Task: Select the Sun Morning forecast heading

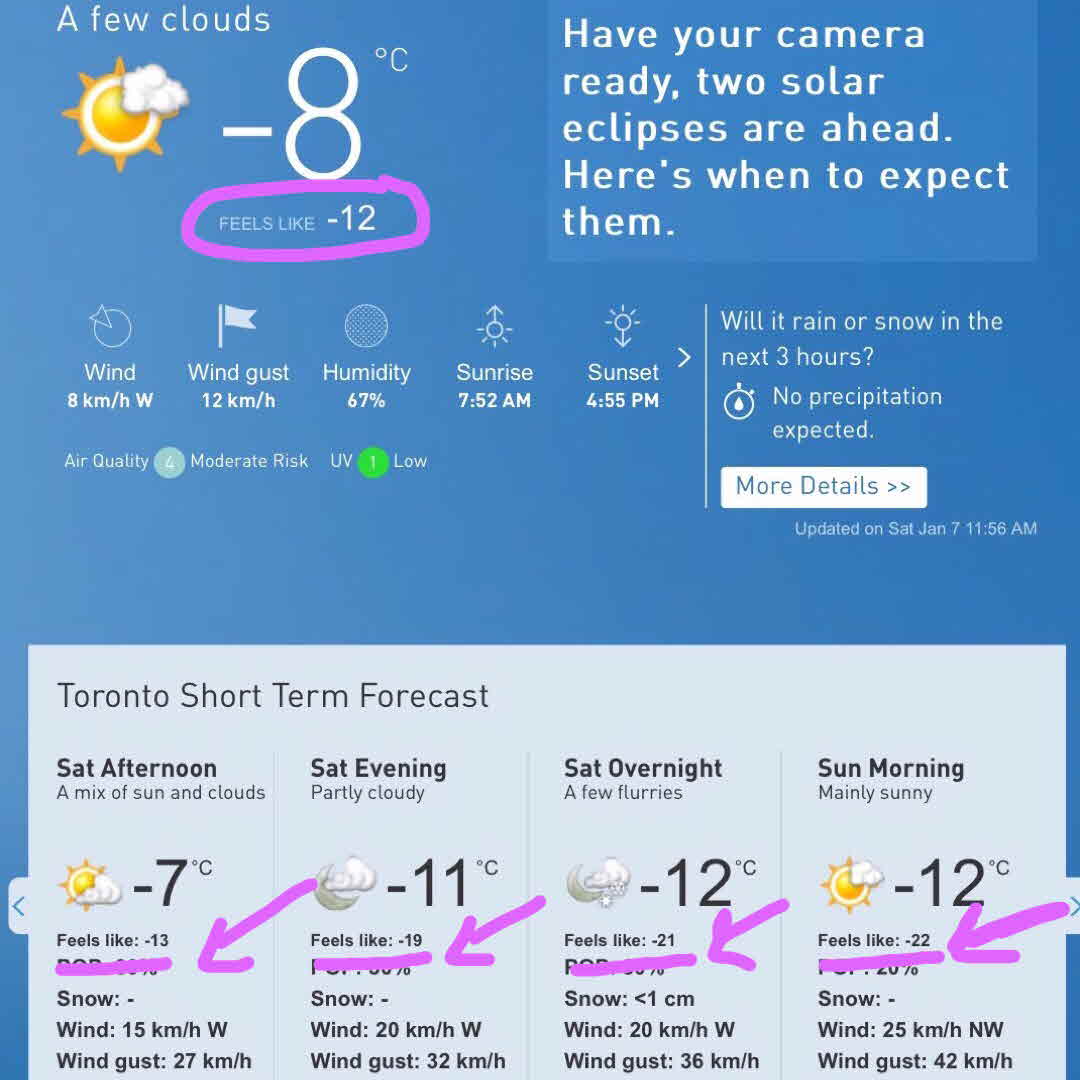Action: (891, 768)
